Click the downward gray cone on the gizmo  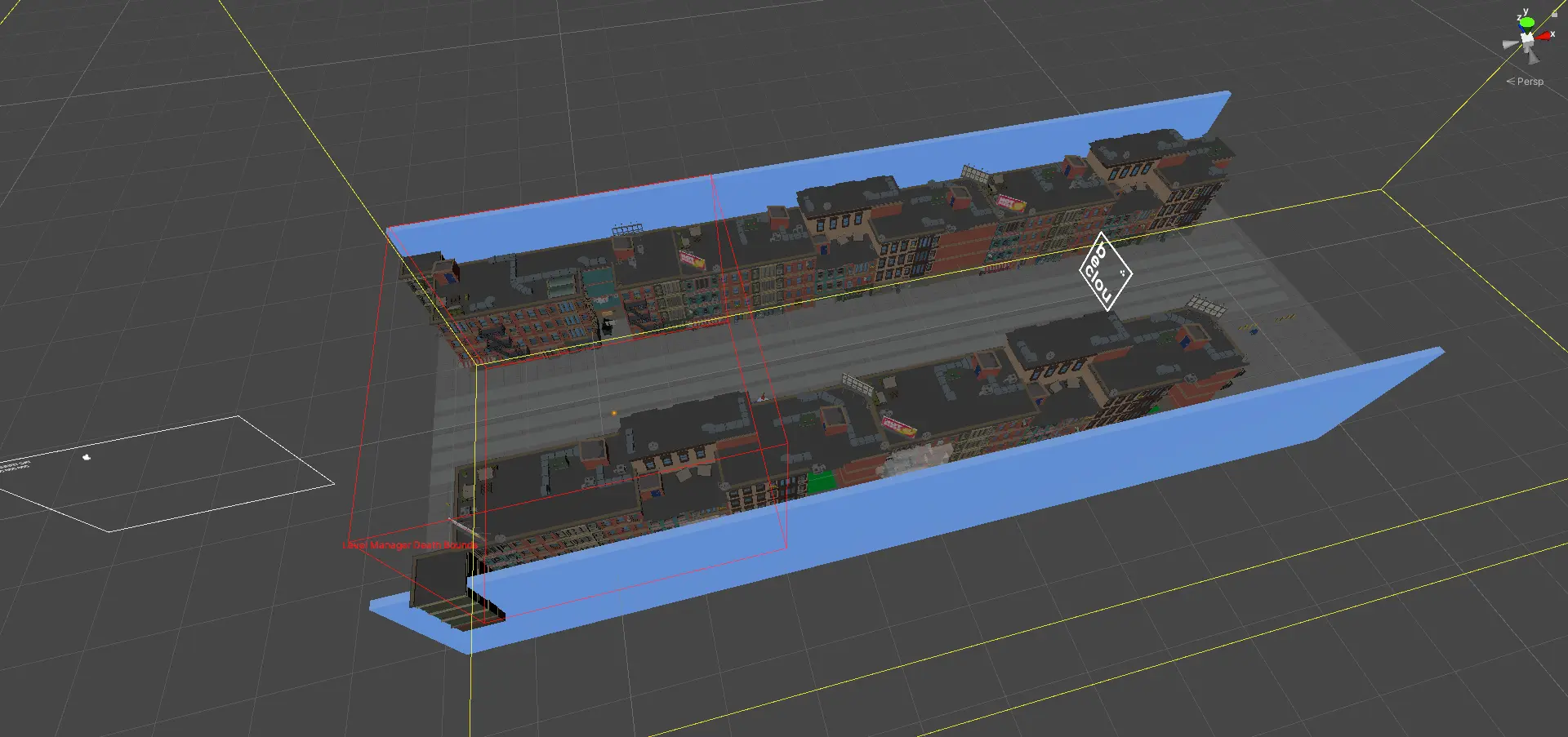[1534, 56]
